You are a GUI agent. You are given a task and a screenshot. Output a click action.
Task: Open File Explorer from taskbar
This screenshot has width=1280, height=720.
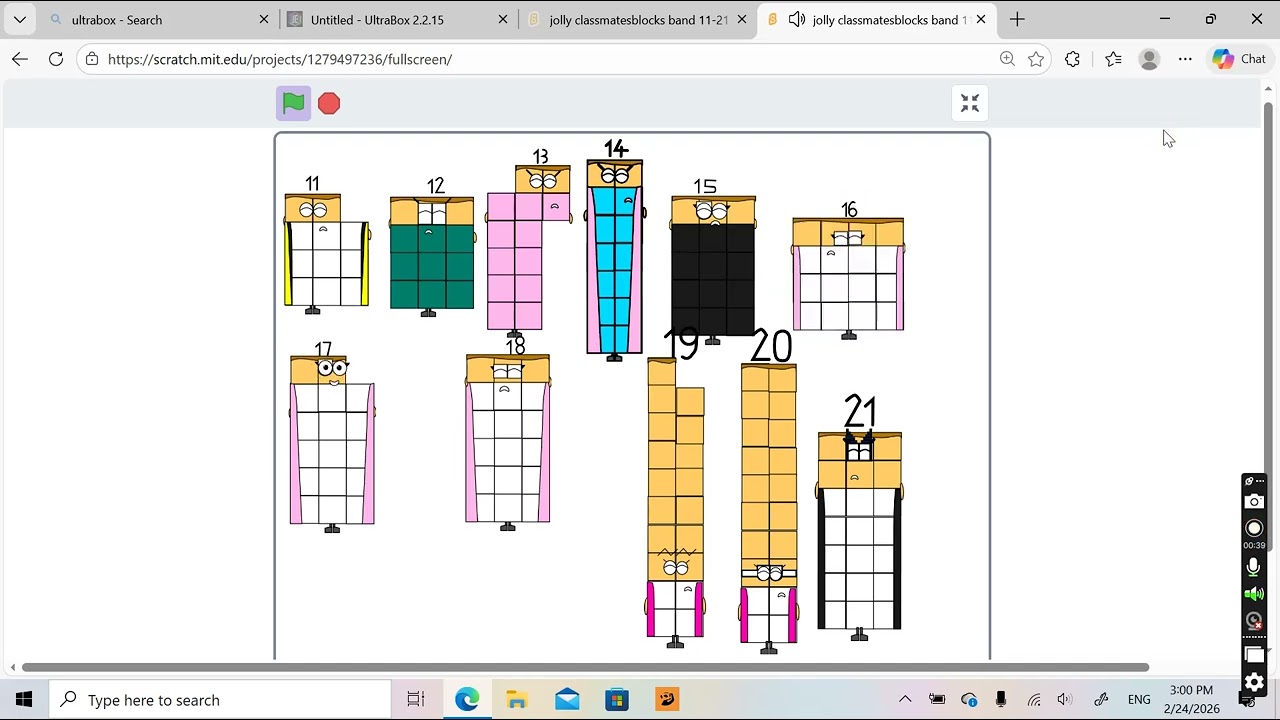coord(517,700)
